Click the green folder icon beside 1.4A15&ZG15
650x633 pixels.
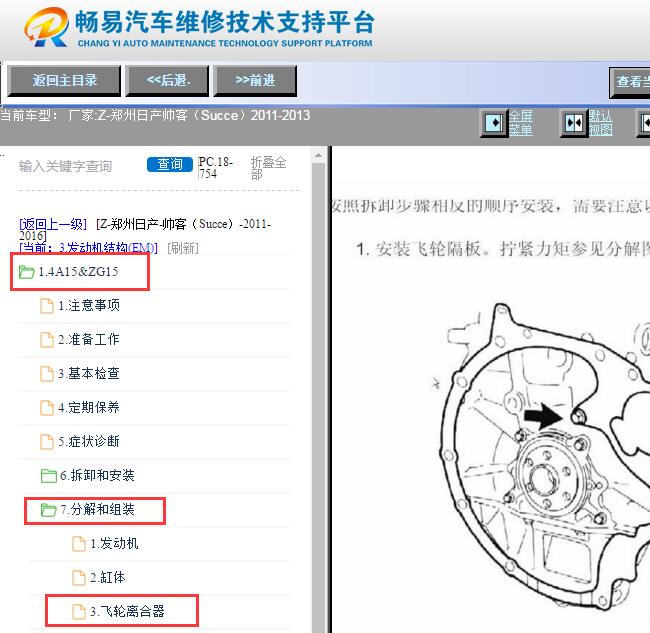point(27,272)
